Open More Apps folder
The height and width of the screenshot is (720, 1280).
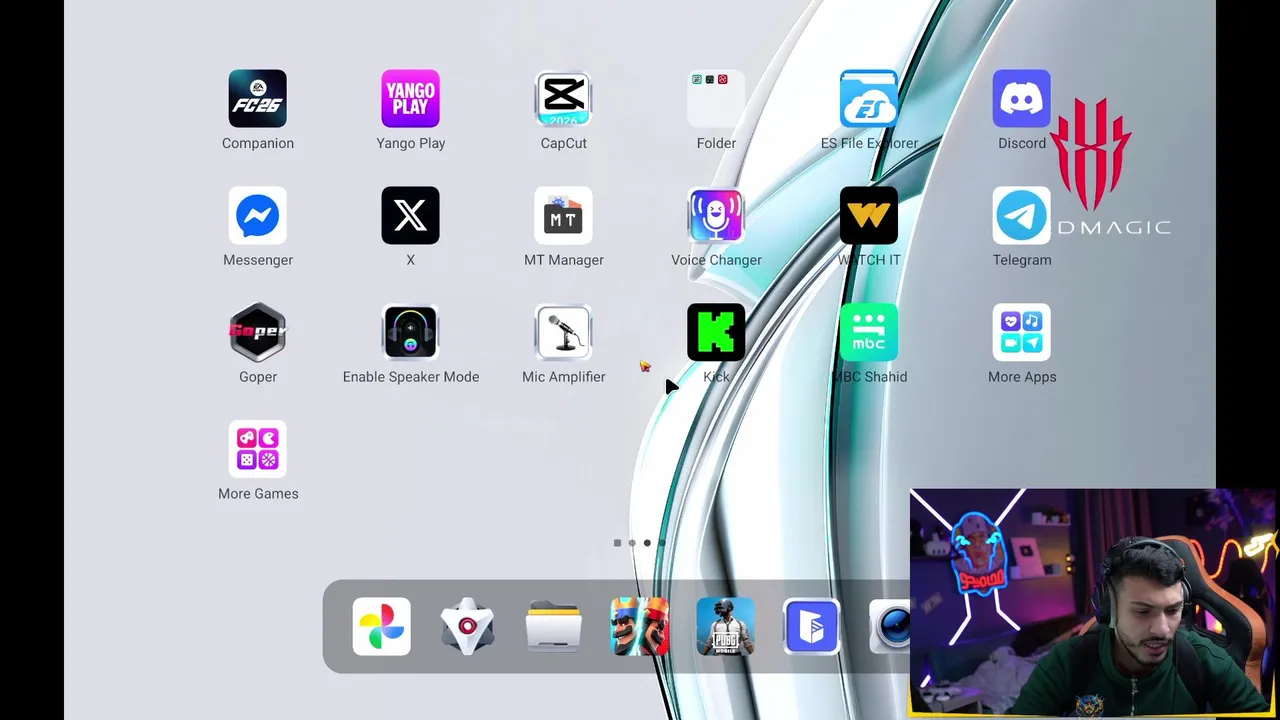[1022, 332]
